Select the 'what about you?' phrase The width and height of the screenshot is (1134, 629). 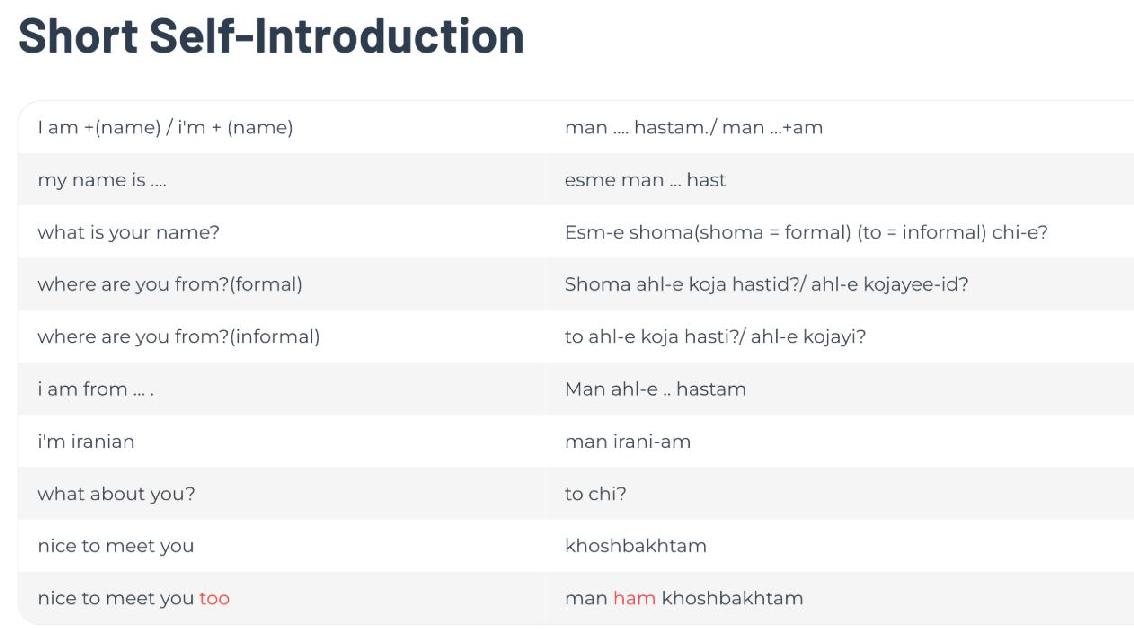pyautogui.click(x=116, y=494)
